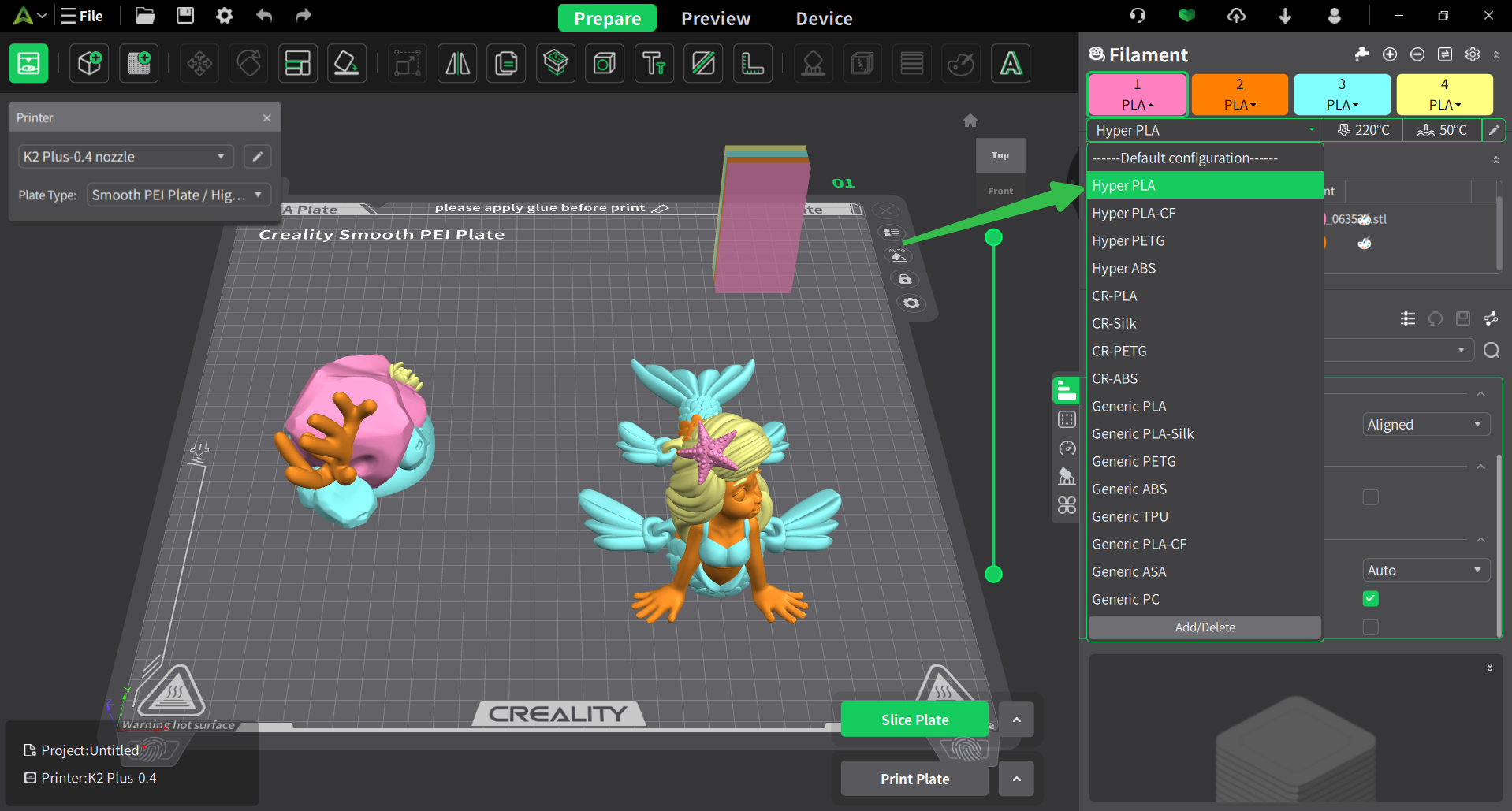Open the Plate Type dropdown
This screenshot has width=1512, height=811.
(179, 195)
